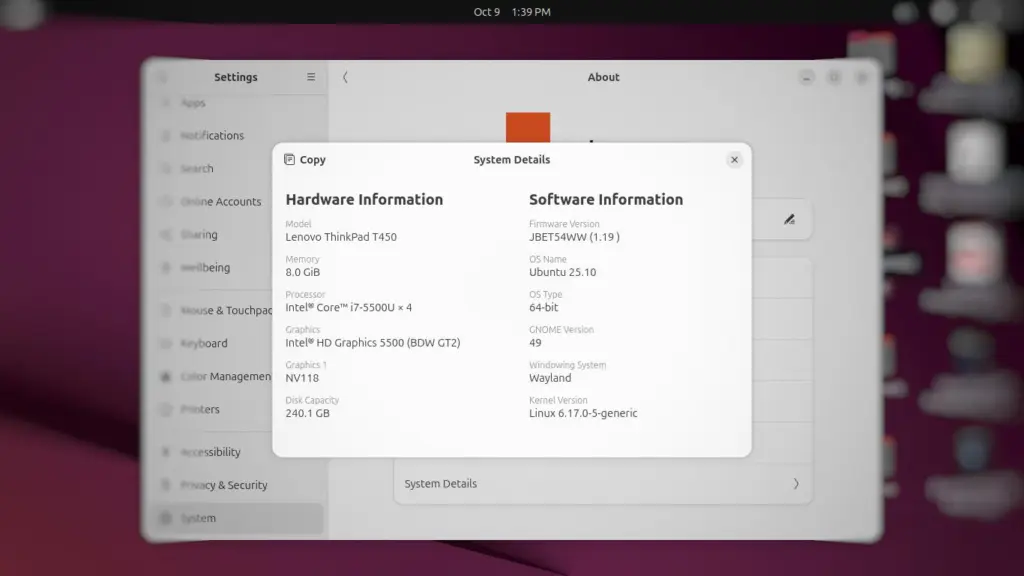Select Online Accounts in the sidebar

point(220,202)
